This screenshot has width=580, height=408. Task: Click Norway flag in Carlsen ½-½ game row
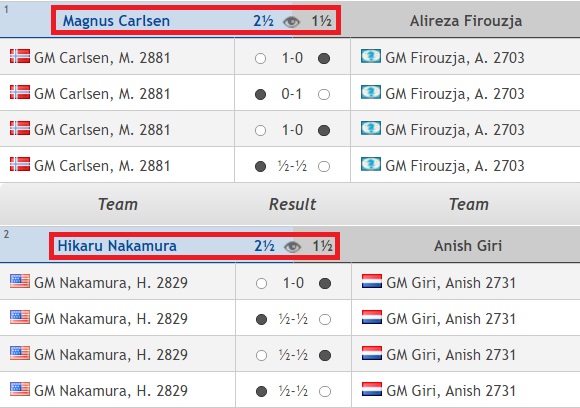click(20, 164)
